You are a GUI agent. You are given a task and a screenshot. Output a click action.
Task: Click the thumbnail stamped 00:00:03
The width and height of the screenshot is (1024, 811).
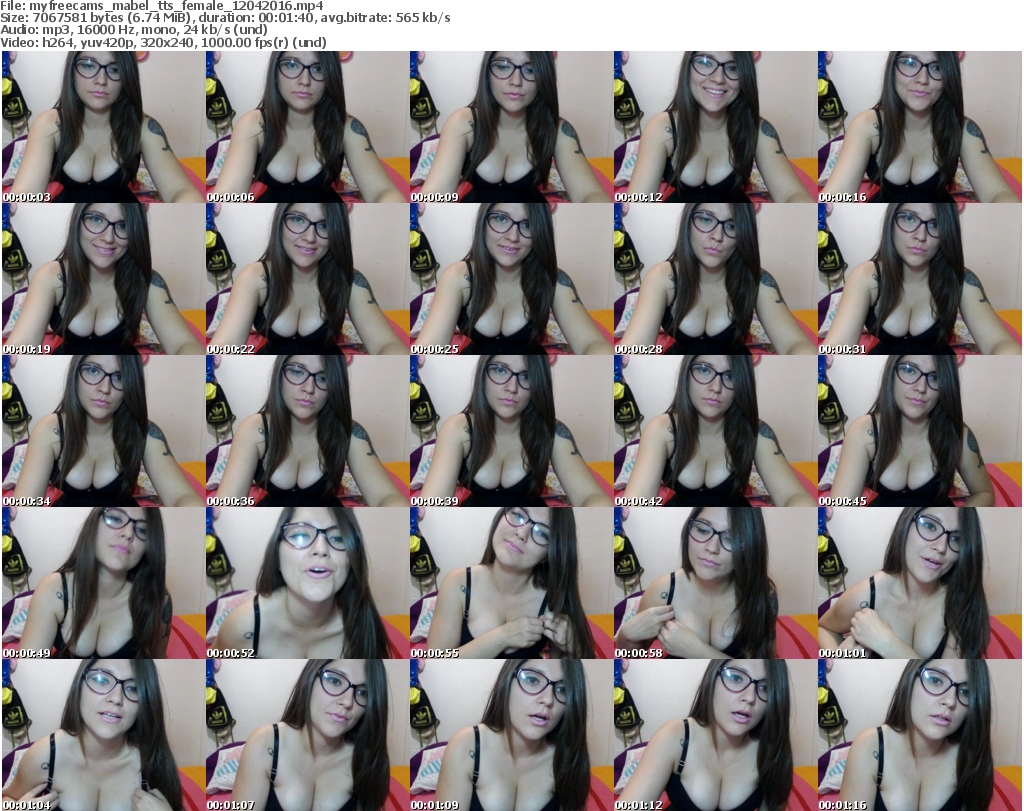pyautogui.click(x=103, y=127)
